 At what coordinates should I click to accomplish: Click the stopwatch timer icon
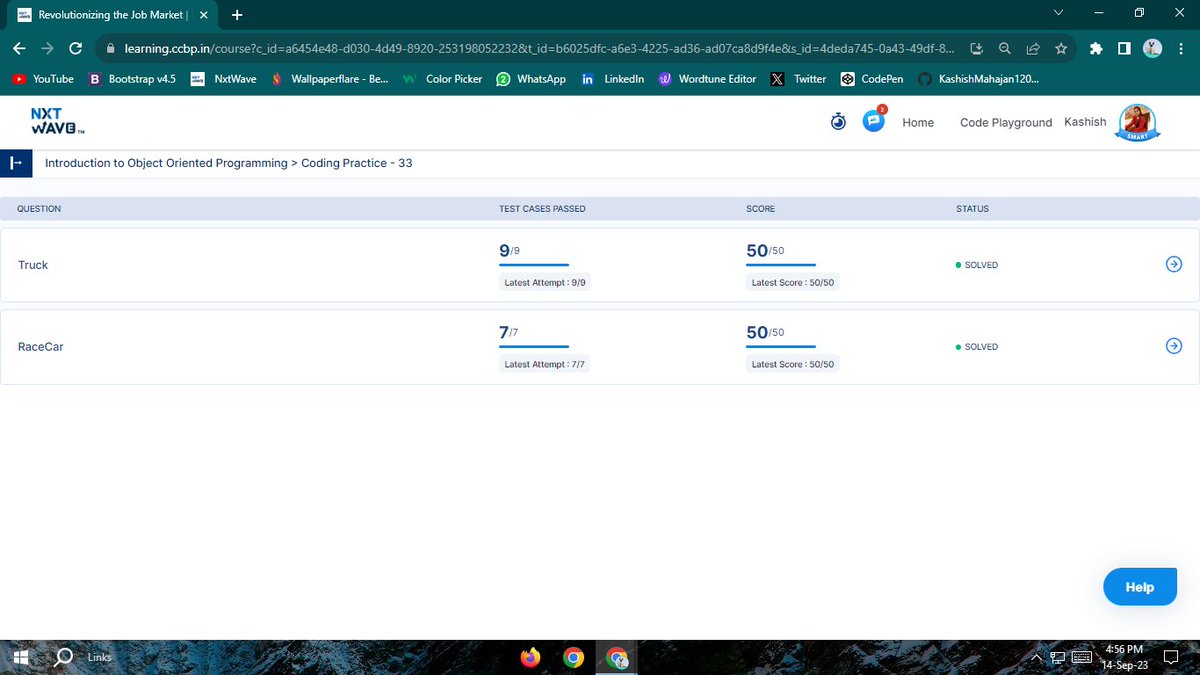pyautogui.click(x=838, y=120)
